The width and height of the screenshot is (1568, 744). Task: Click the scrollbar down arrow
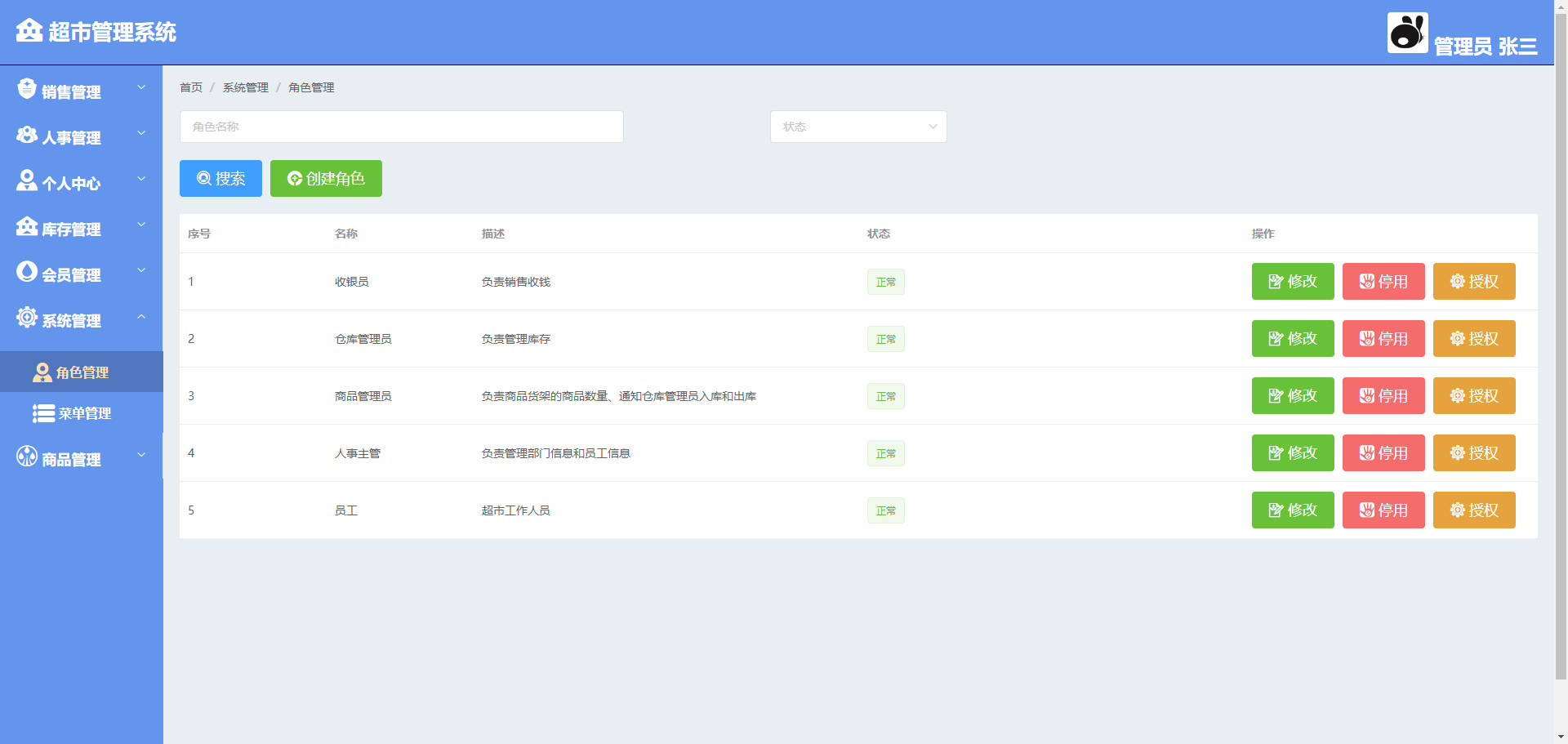[x=1561, y=737]
